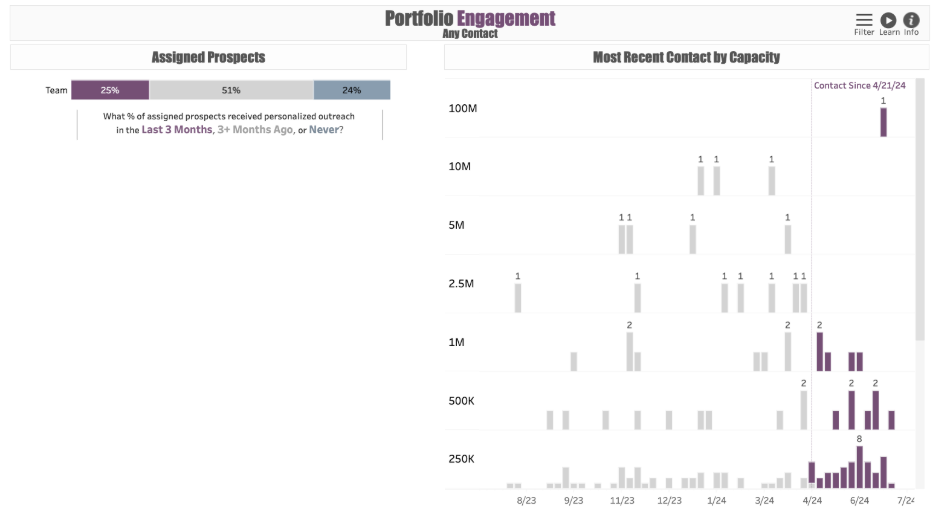Image resolution: width=952 pixels, height=512 pixels.
Task: Select the 6/24 date axis label
Action: coord(859,500)
